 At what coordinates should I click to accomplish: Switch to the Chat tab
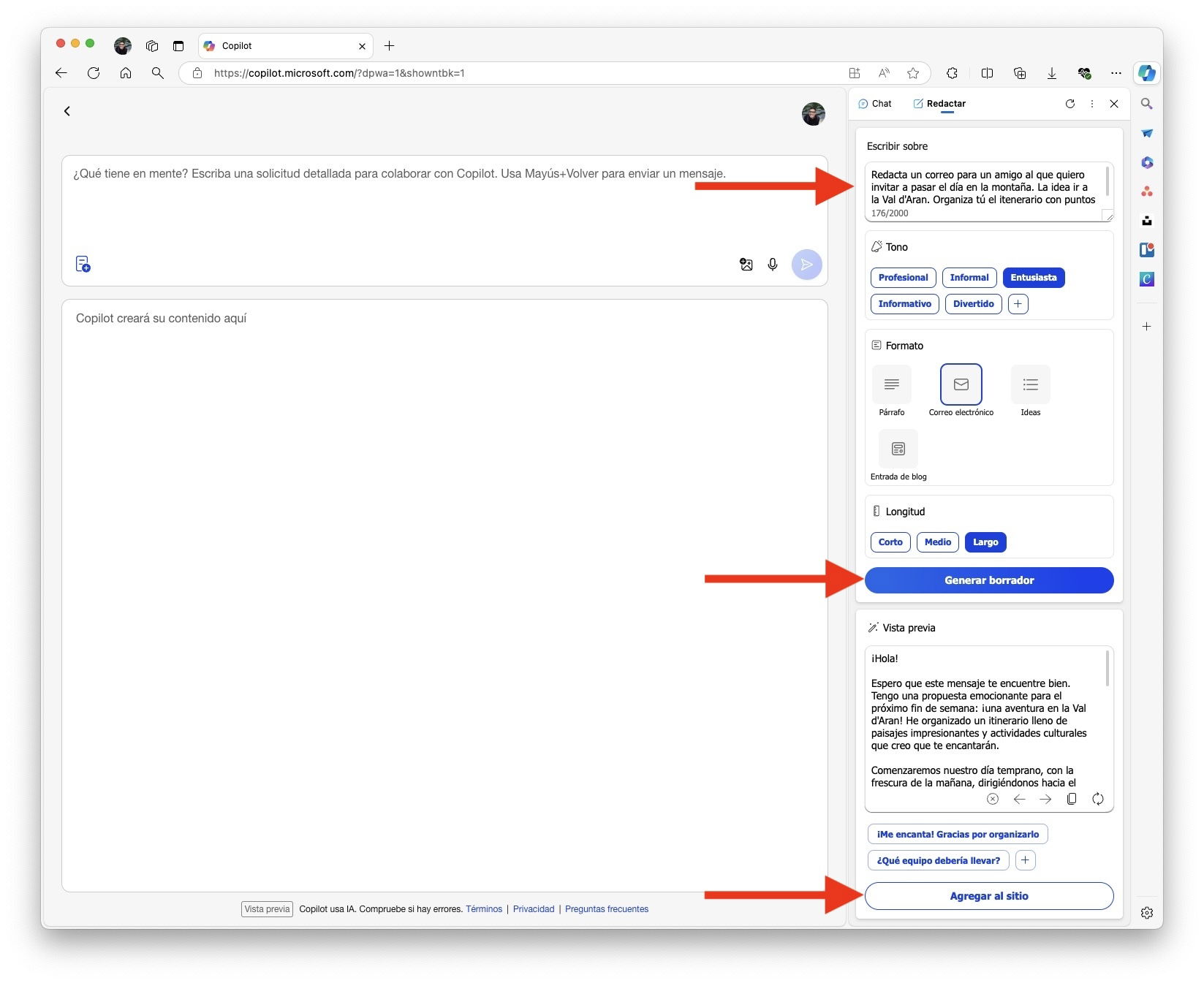click(875, 104)
